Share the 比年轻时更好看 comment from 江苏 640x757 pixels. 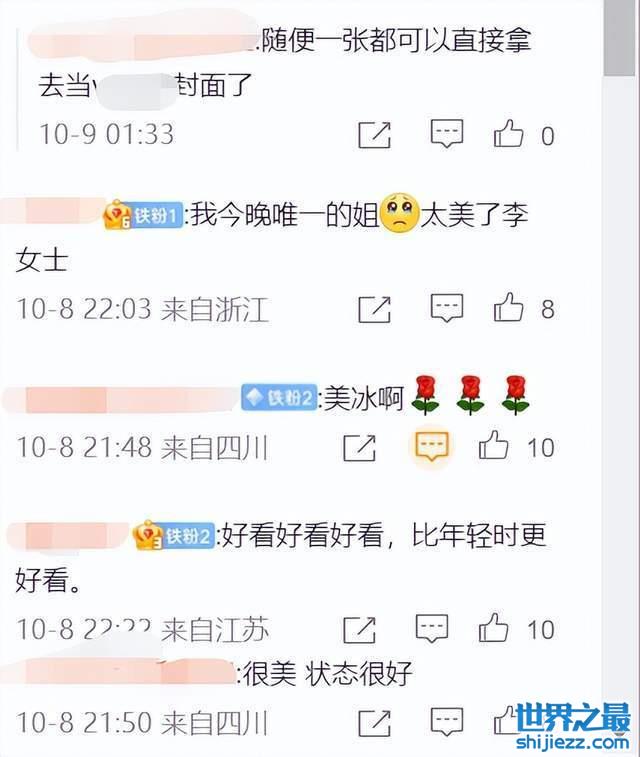(x=359, y=630)
